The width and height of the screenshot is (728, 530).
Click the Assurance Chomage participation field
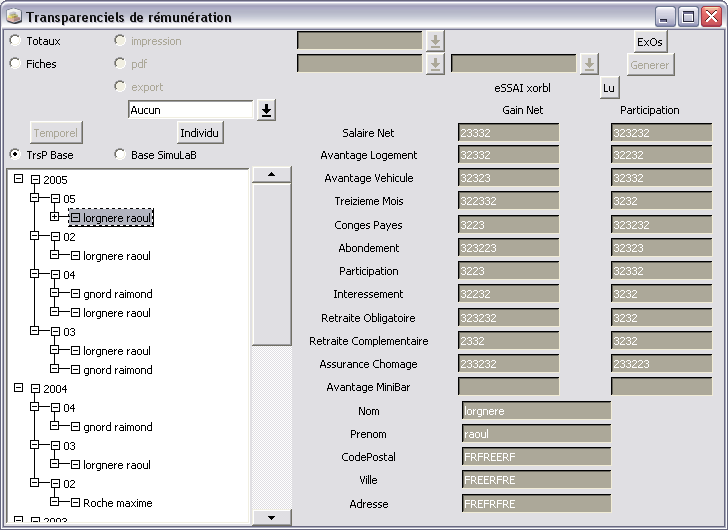pyautogui.click(x=661, y=365)
